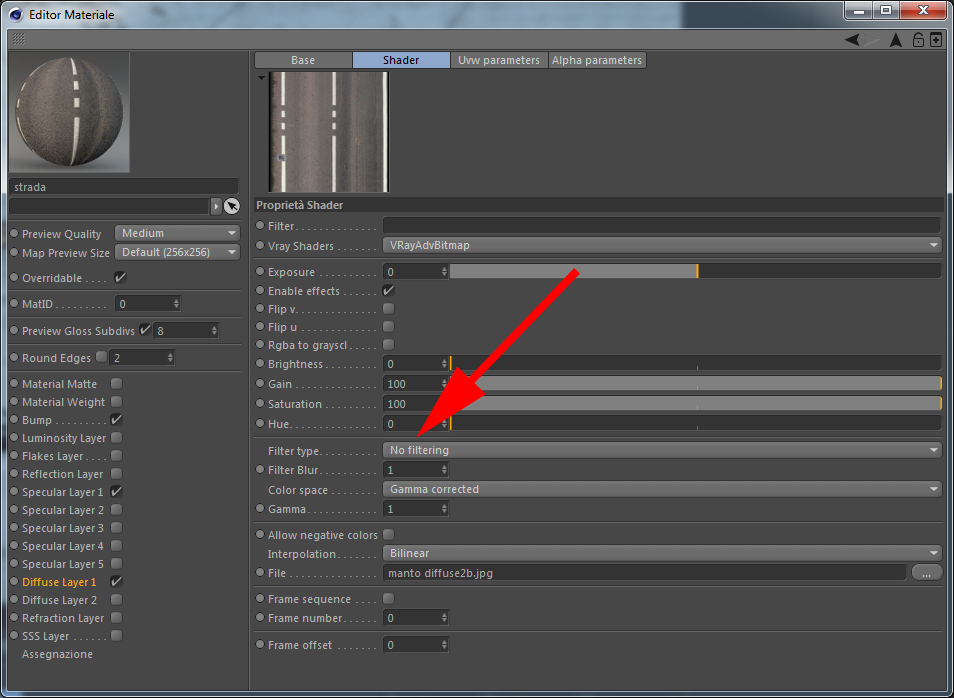The width and height of the screenshot is (954, 698).
Task: Uncheck the Bump layer checkbox
Action: pyautogui.click(x=116, y=420)
